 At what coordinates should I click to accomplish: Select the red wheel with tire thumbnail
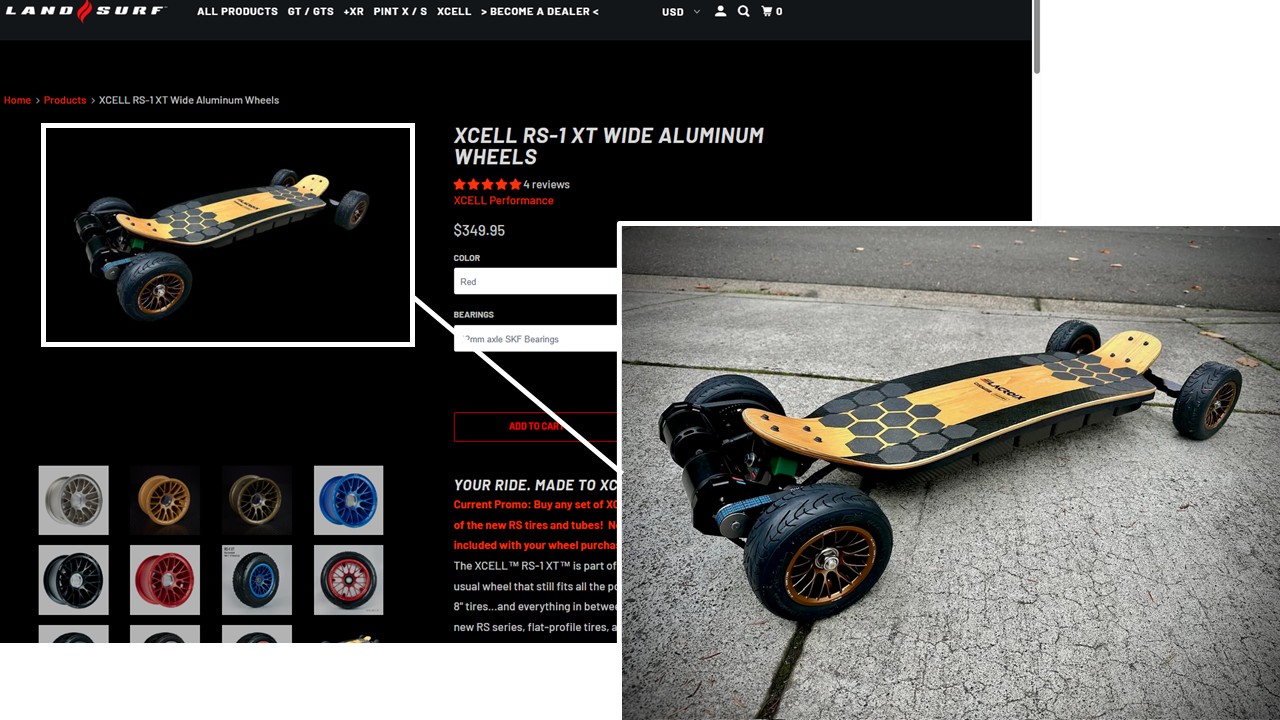pyautogui.click(x=349, y=580)
